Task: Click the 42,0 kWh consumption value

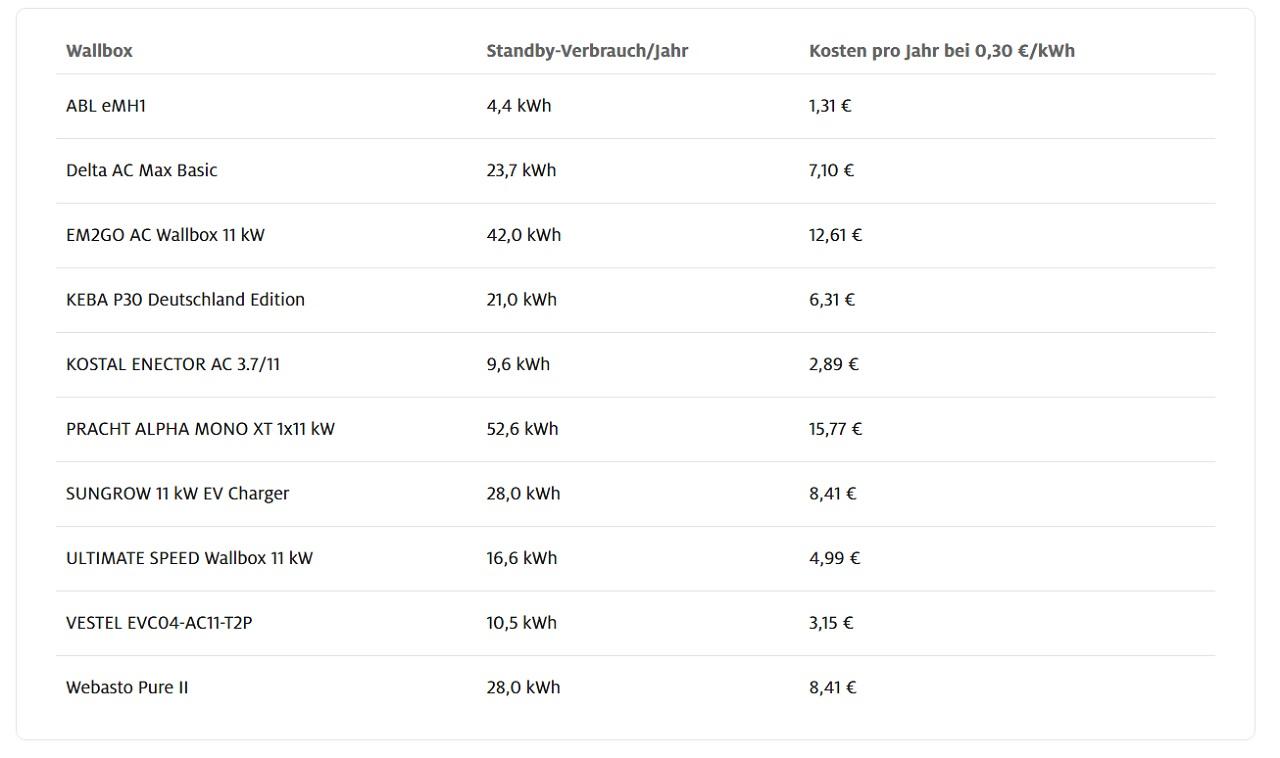Action: (523, 235)
